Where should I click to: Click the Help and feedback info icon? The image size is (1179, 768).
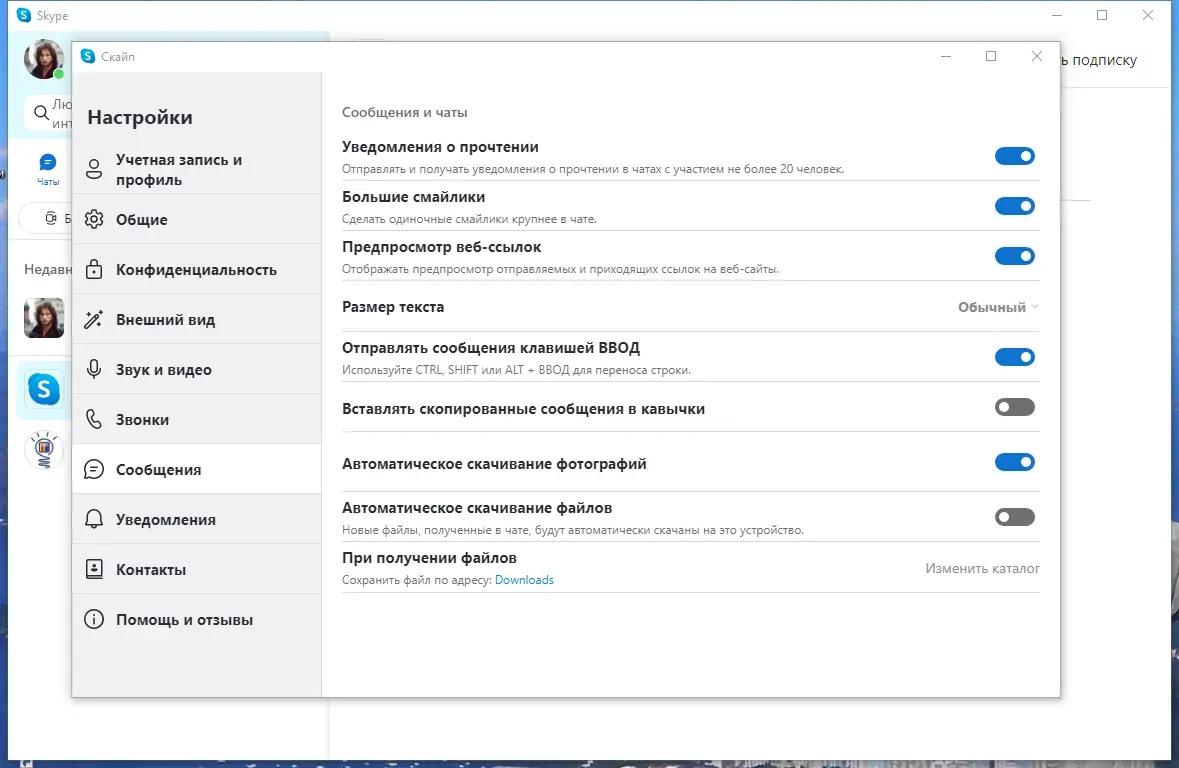[x=94, y=619]
